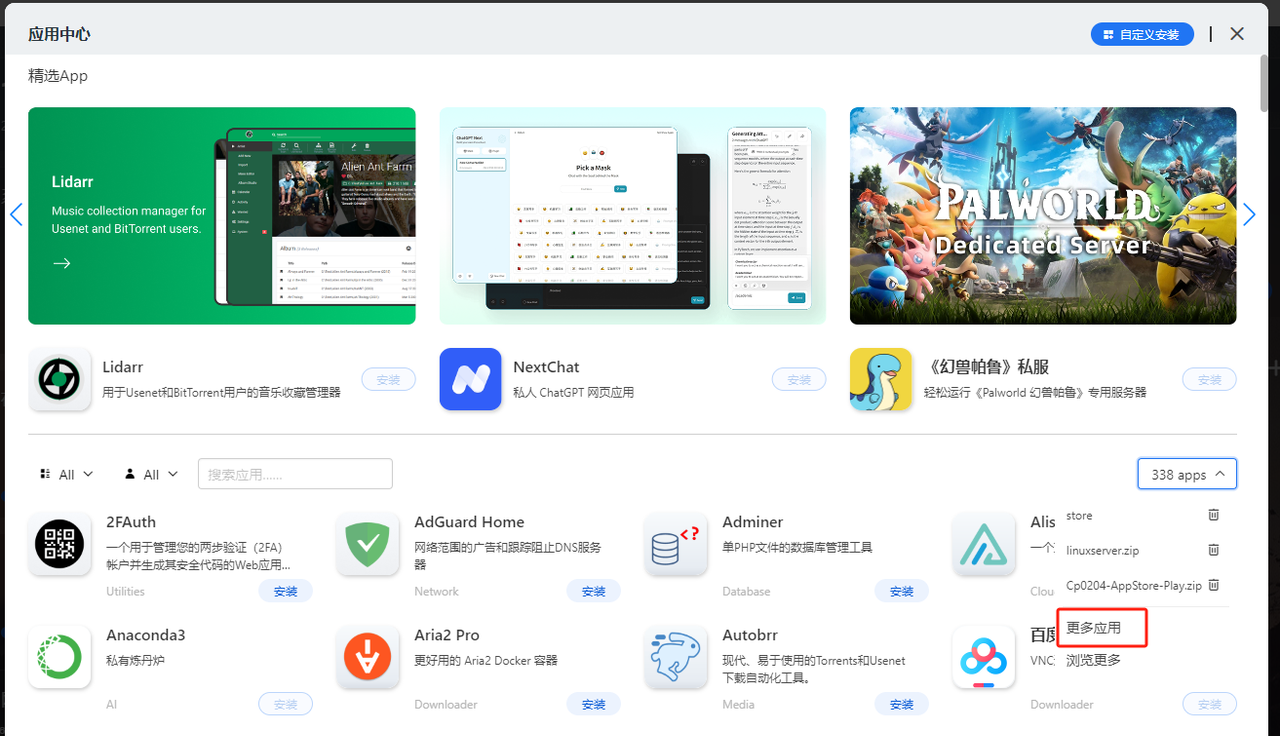Open the category filter dropdown with grid icon
The width and height of the screenshot is (1280, 736).
click(x=67, y=474)
